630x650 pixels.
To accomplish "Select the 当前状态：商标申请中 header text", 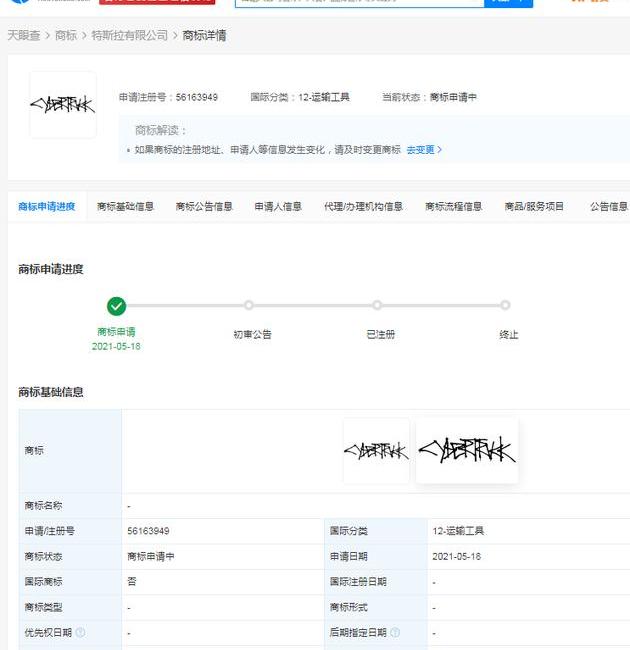I will coord(429,97).
